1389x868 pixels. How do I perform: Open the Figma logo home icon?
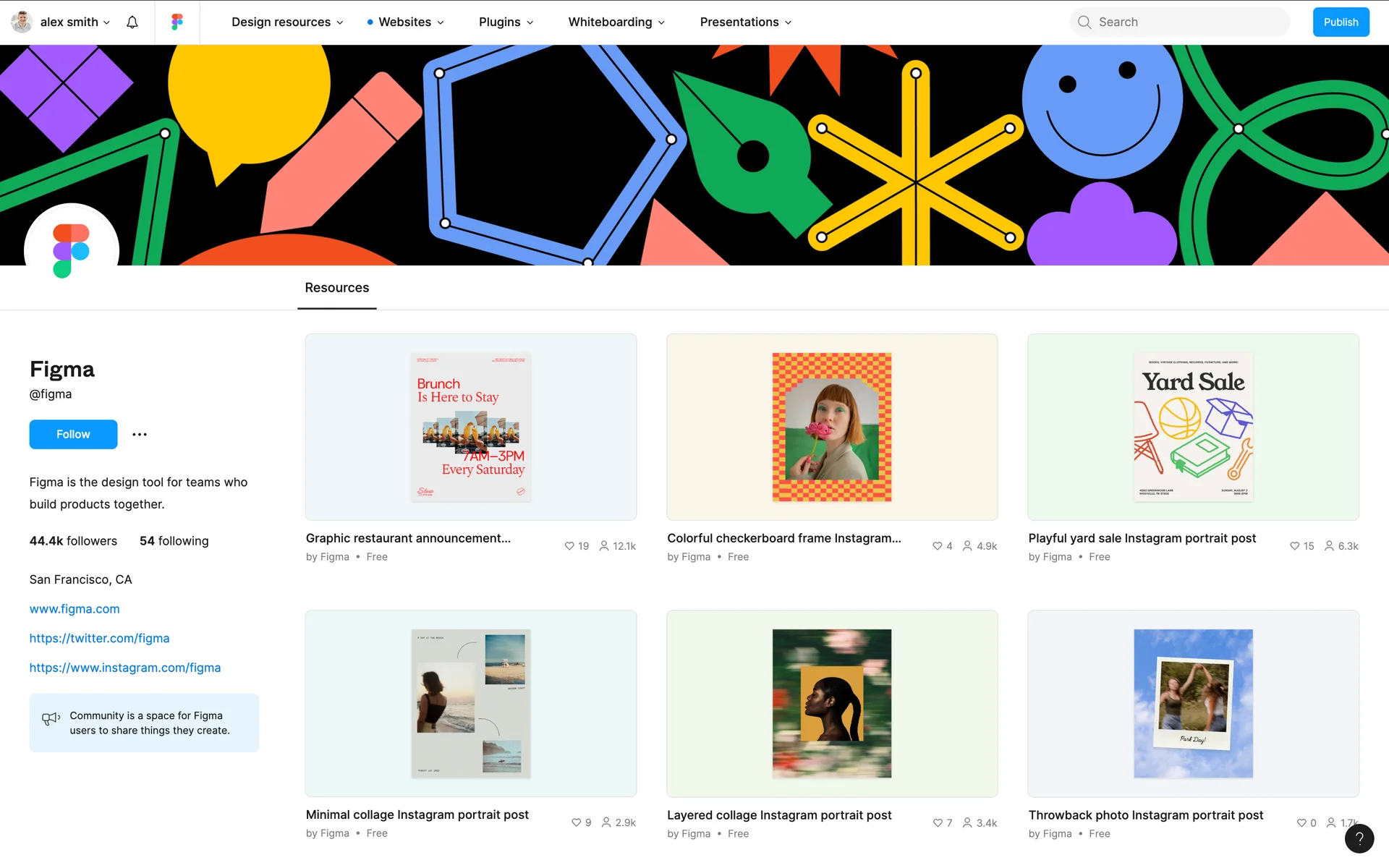pos(177,22)
